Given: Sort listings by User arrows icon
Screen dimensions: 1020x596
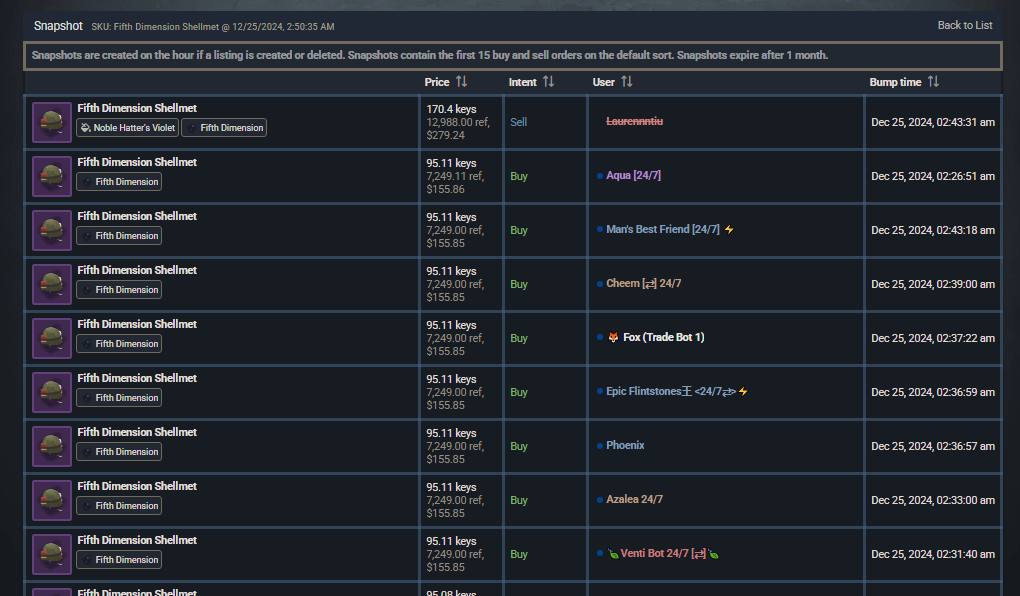Looking at the screenshot, I should coord(626,81).
